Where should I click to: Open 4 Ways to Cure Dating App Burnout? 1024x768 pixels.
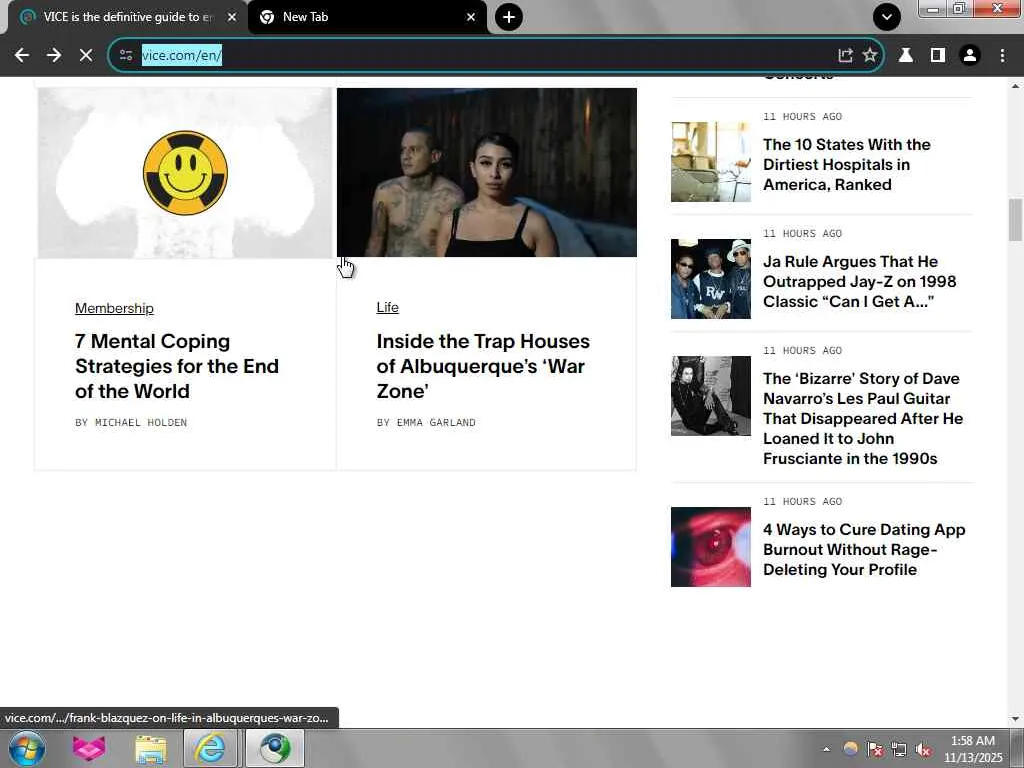[864, 549]
